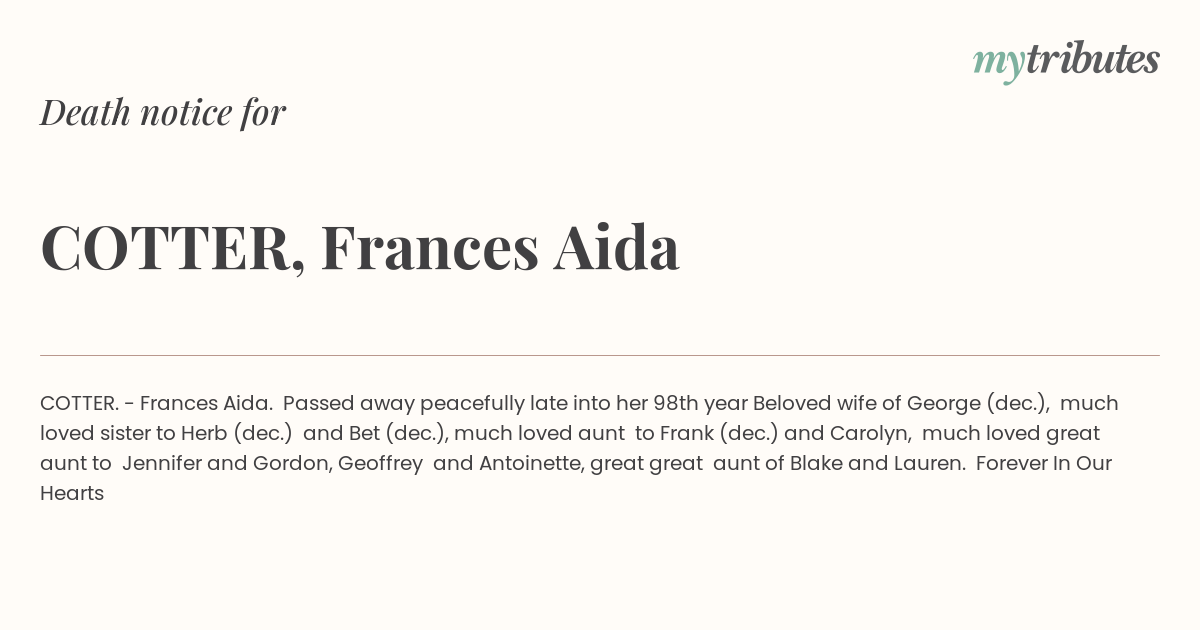The width and height of the screenshot is (1200, 630).
Task: Click the green "my" part of logo
Action: (x=999, y=65)
